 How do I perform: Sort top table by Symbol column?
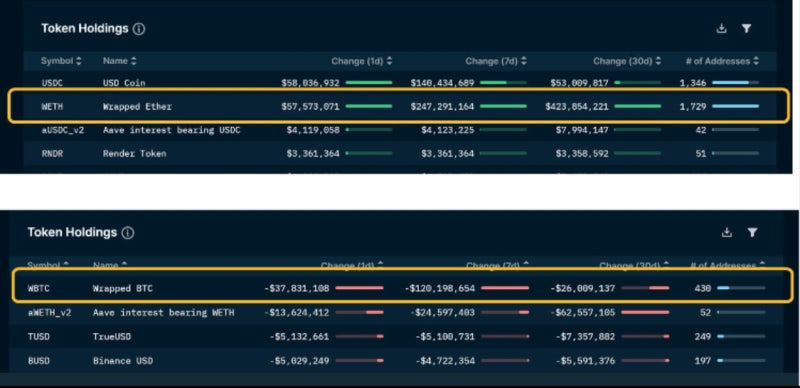click(x=61, y=61)
